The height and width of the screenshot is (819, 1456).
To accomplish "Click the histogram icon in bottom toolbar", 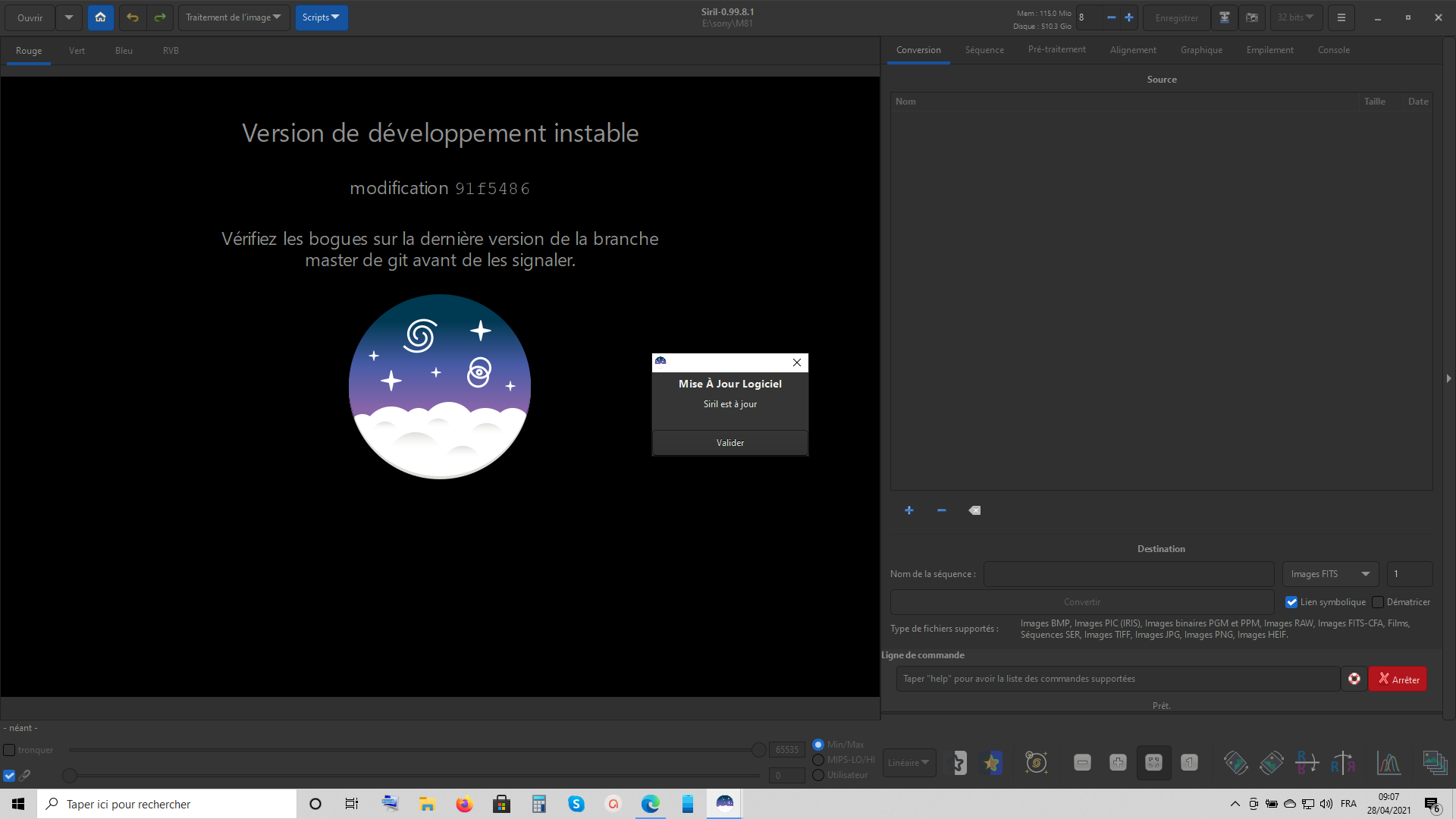I will click(1389, 763).
